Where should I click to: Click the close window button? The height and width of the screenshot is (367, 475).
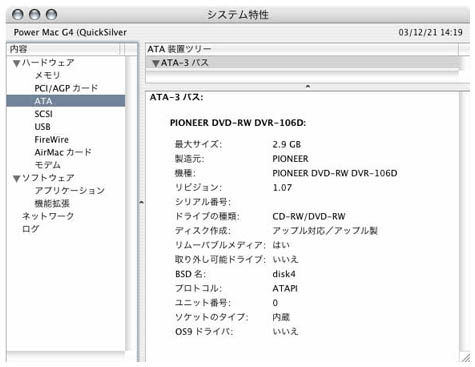click(x=18, y=15)
